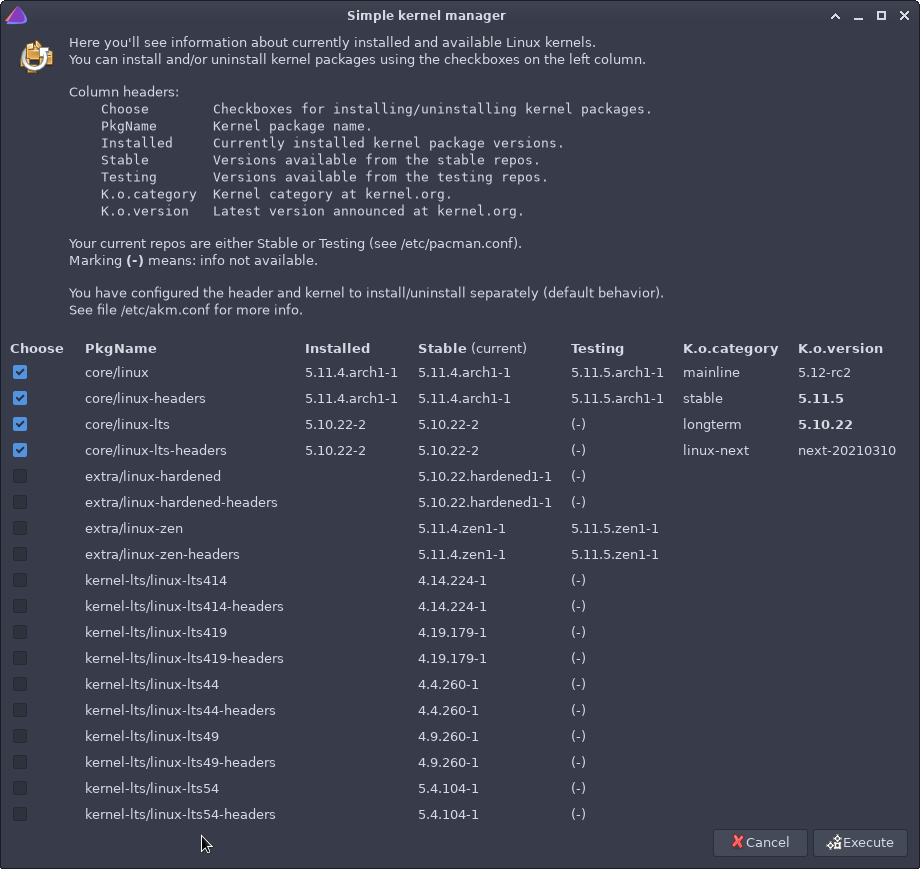Check the kernel-lts/linux-lts419-headers box

click(20, 658)
